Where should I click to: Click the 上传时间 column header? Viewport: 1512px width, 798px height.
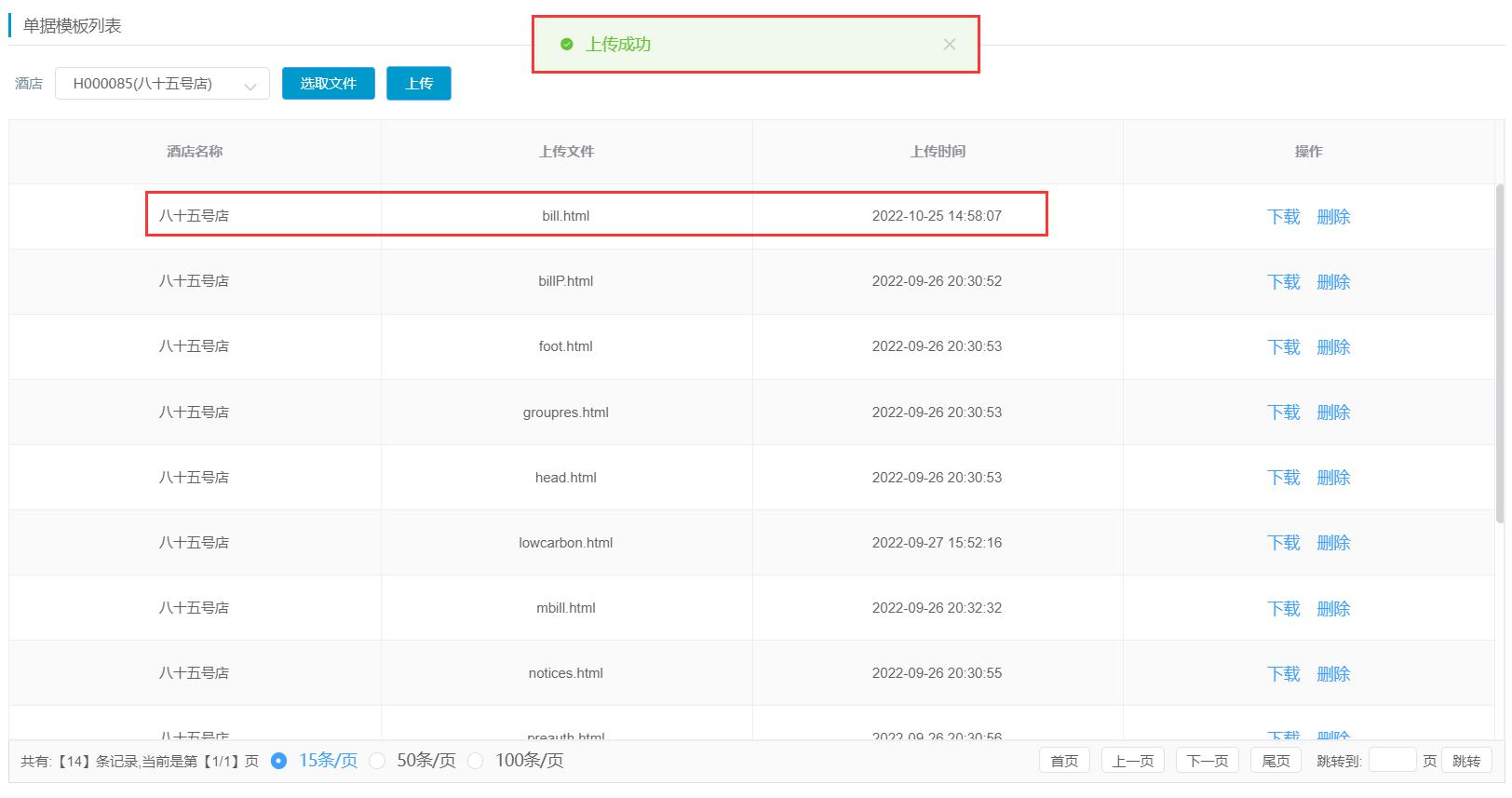938,152
